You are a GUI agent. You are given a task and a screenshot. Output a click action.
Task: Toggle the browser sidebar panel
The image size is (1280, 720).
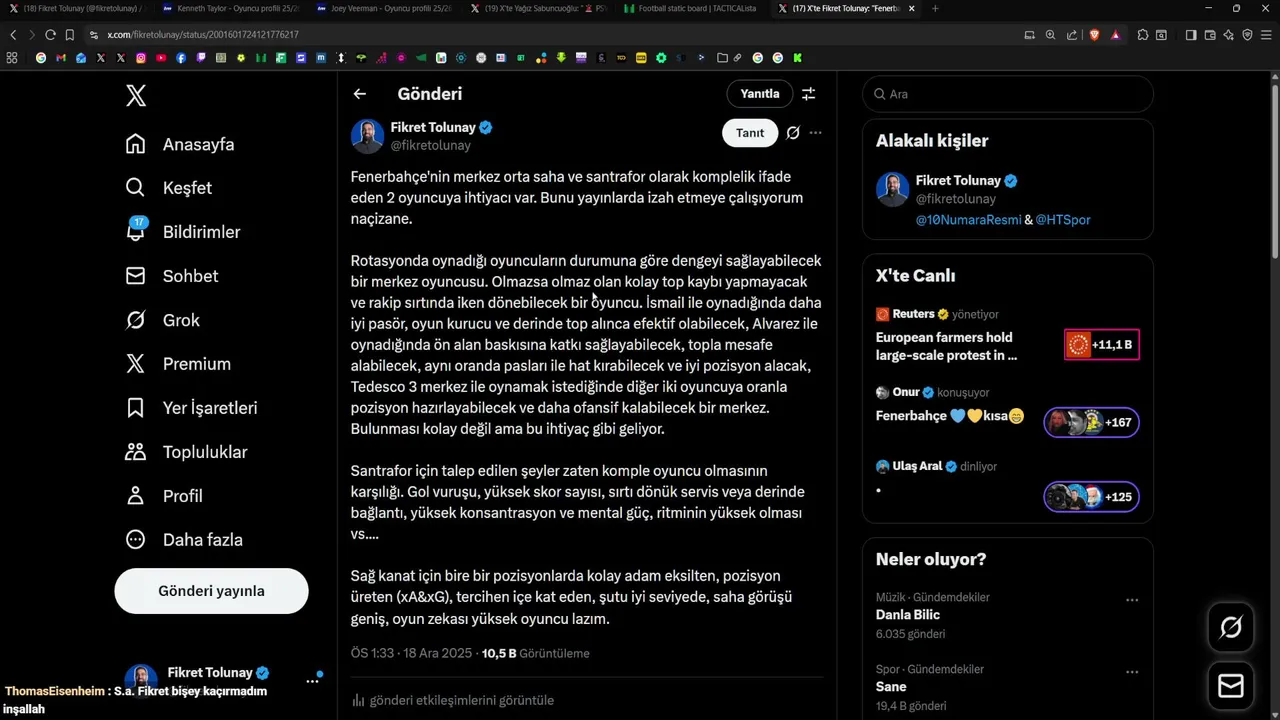click(x=1191, y=34)
